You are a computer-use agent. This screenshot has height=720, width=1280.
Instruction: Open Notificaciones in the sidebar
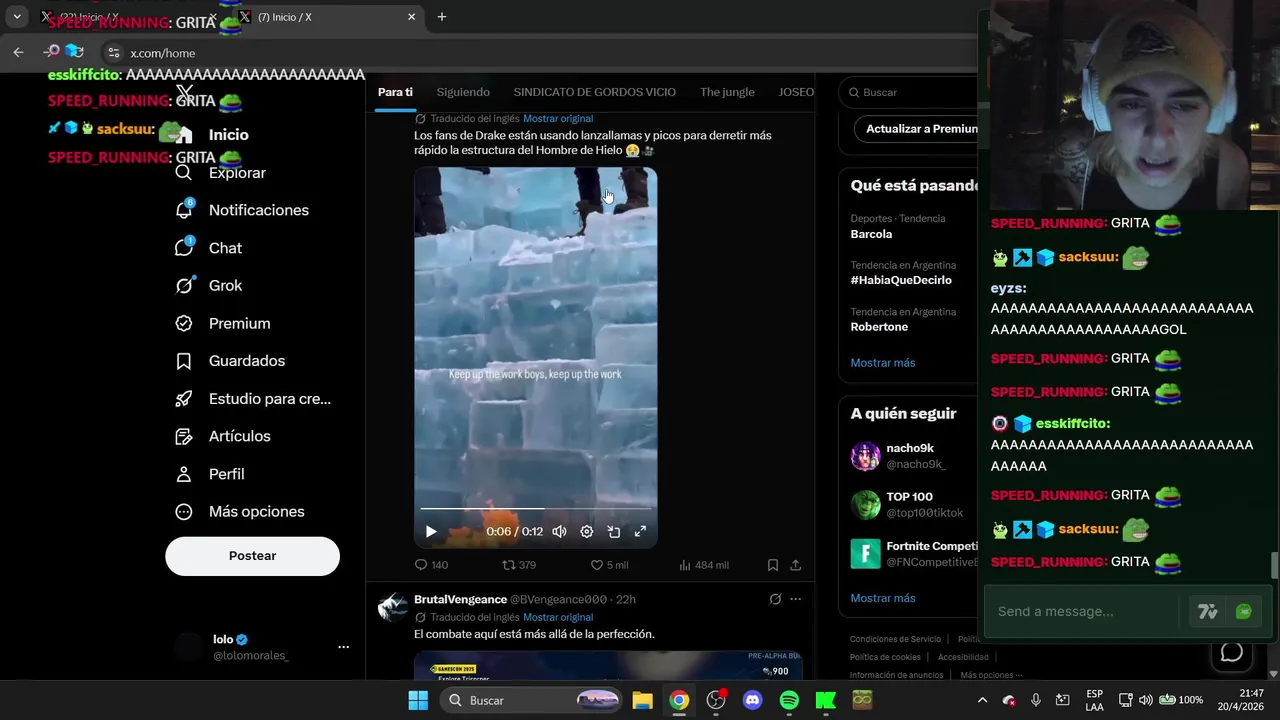coord(242,210)
